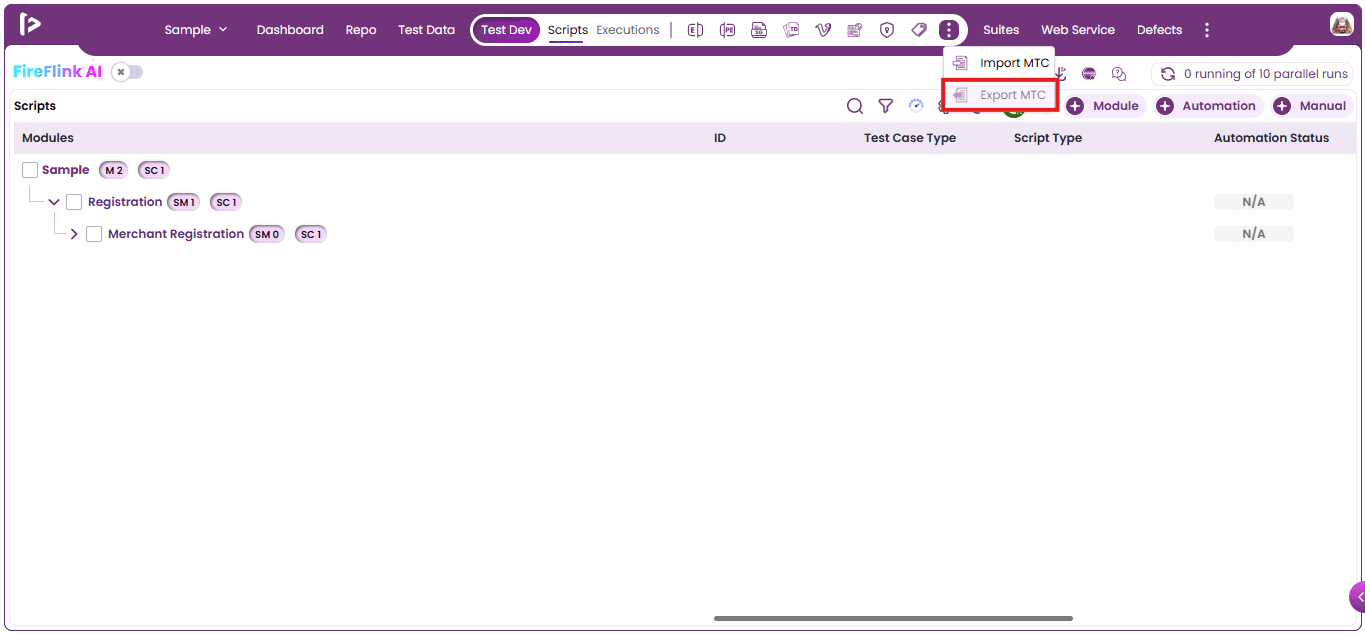
Task: Toggle the FireFlink AI switch
Action: (127, 72)
